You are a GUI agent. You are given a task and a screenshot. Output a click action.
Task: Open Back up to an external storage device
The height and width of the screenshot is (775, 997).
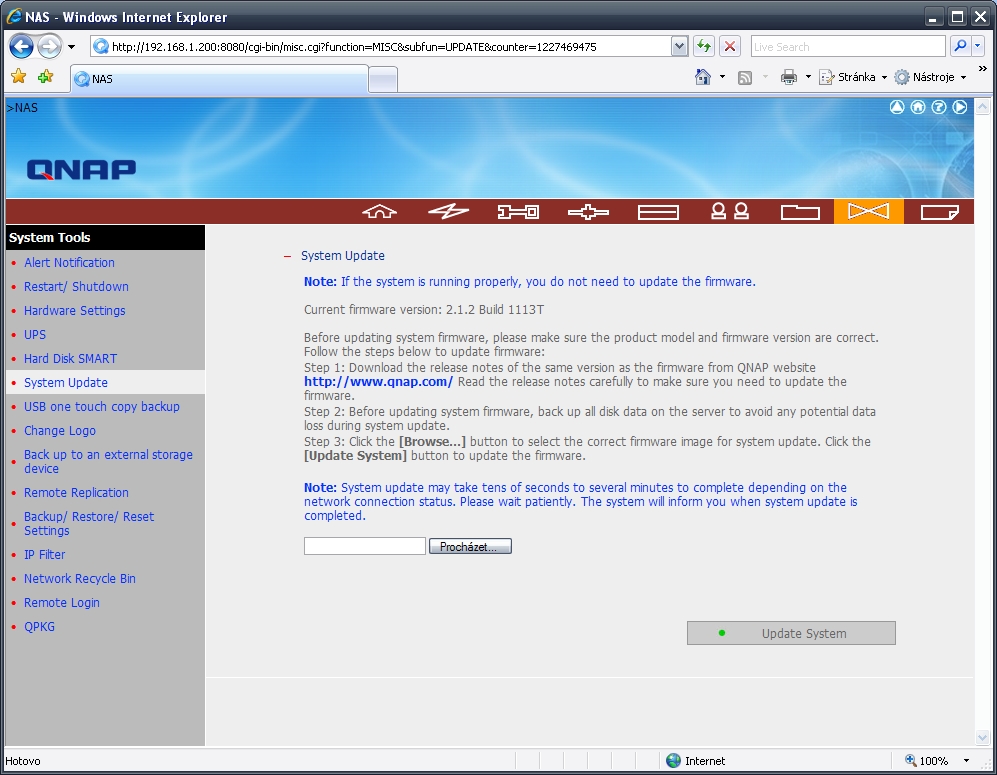108,462
